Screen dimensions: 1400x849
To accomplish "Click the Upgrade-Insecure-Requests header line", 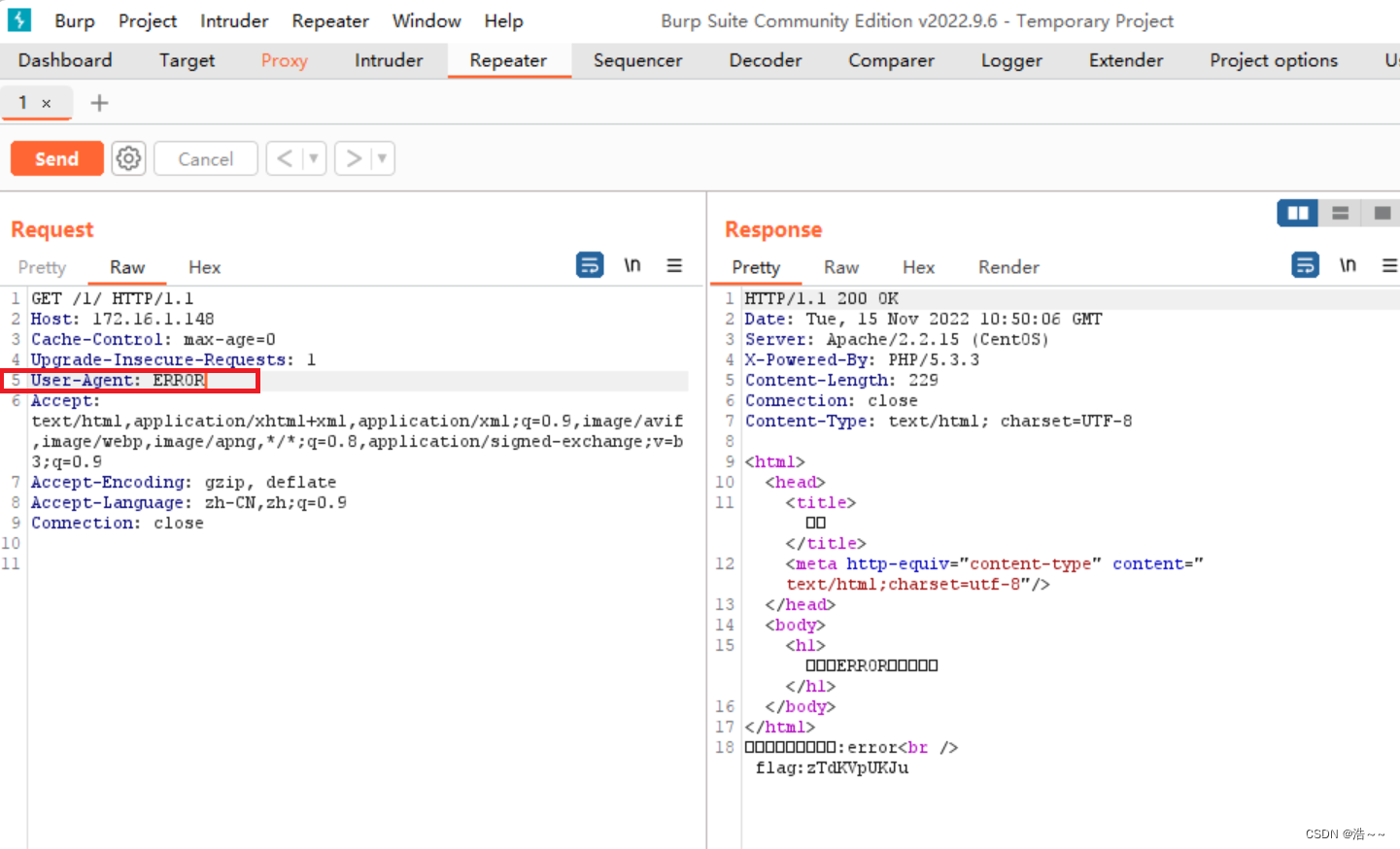I will pos(173,359).
